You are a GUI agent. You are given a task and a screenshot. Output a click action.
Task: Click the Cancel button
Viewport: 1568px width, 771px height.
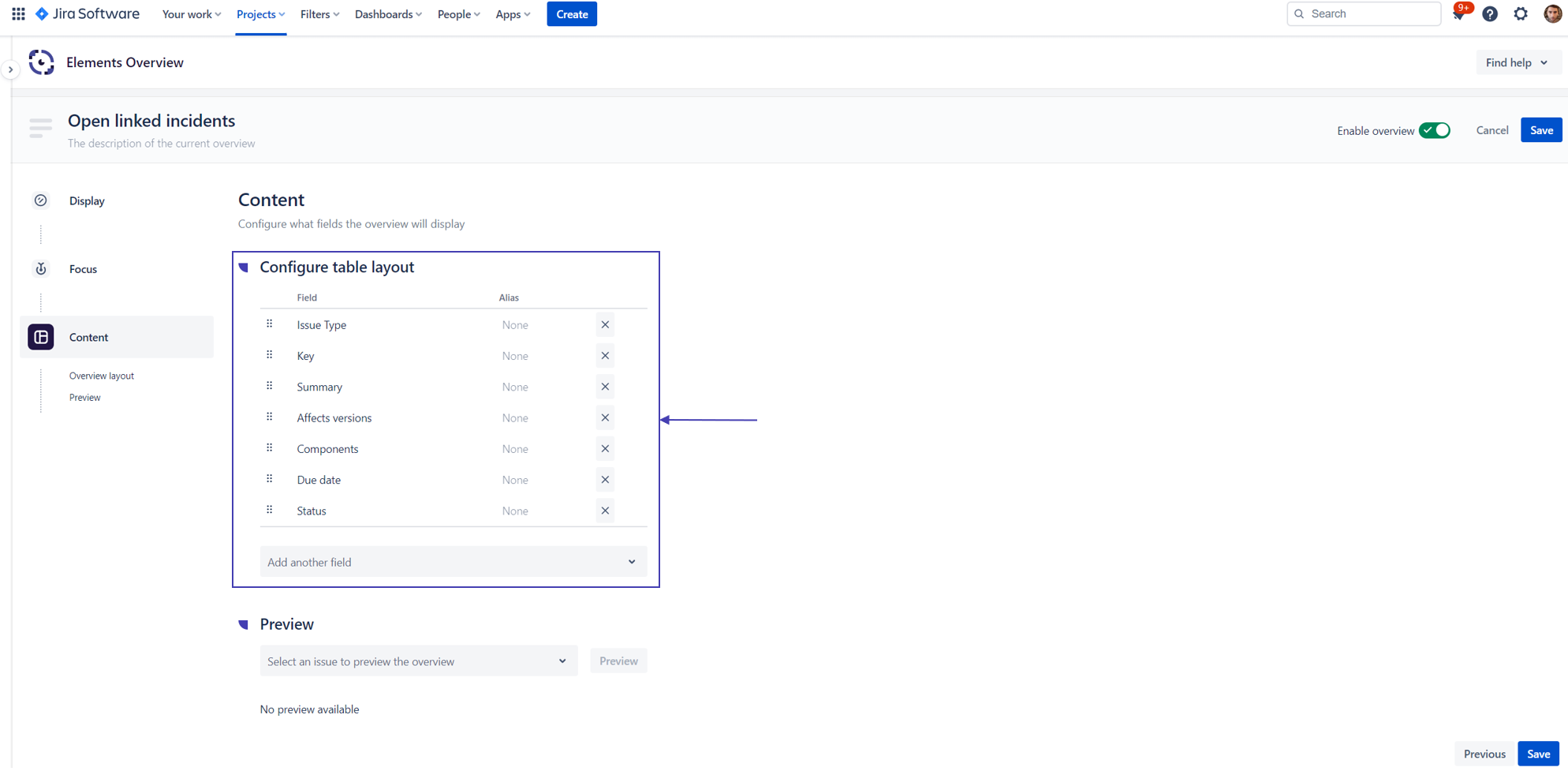click(1491, 131)
